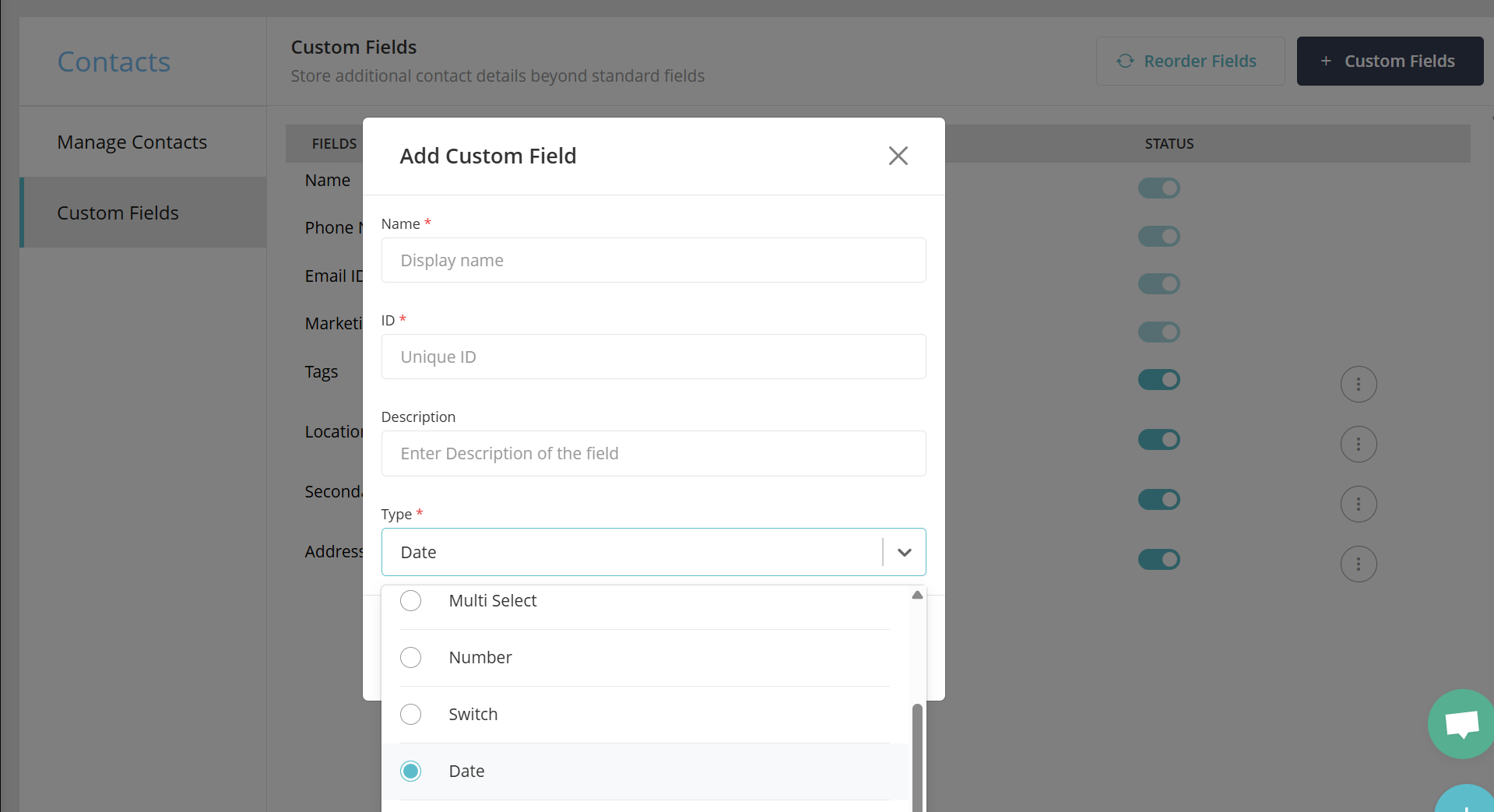The image size is (1494, 812).
Task: Open Manage Contacts in the sidebar
Action: point(132,142)
